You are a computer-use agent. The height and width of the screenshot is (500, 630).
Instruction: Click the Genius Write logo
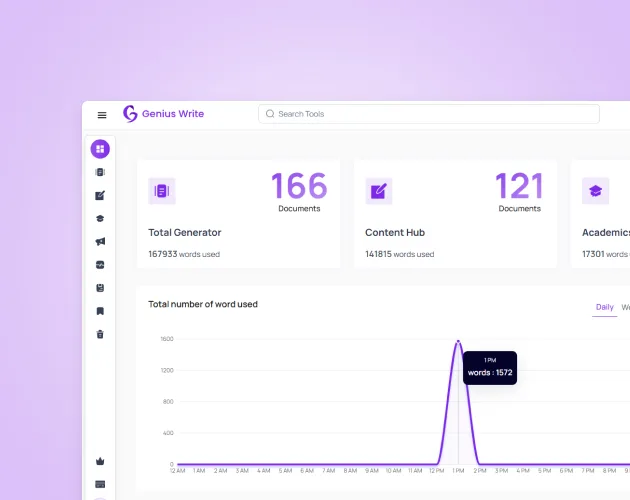[164, 114]
